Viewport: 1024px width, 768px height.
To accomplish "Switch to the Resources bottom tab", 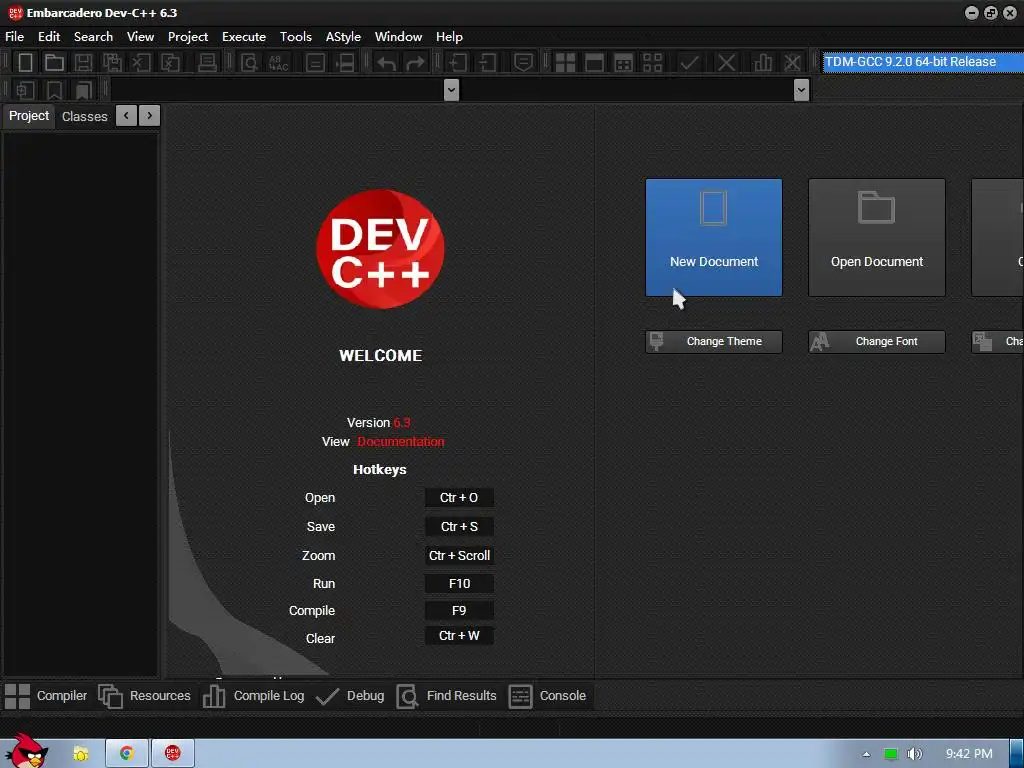I will [x=144, y=696].
